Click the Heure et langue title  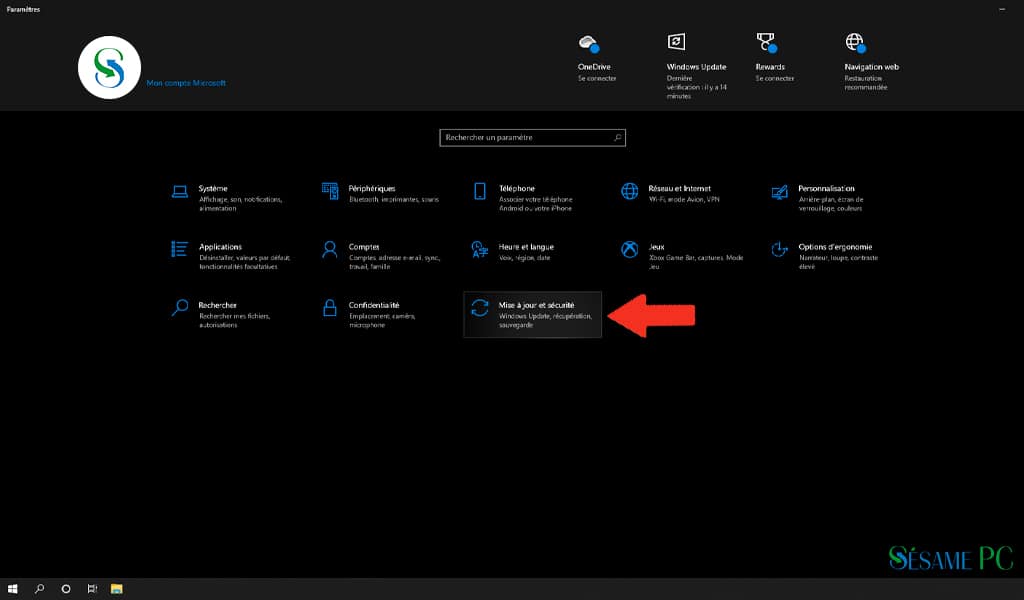pos(526,247)
